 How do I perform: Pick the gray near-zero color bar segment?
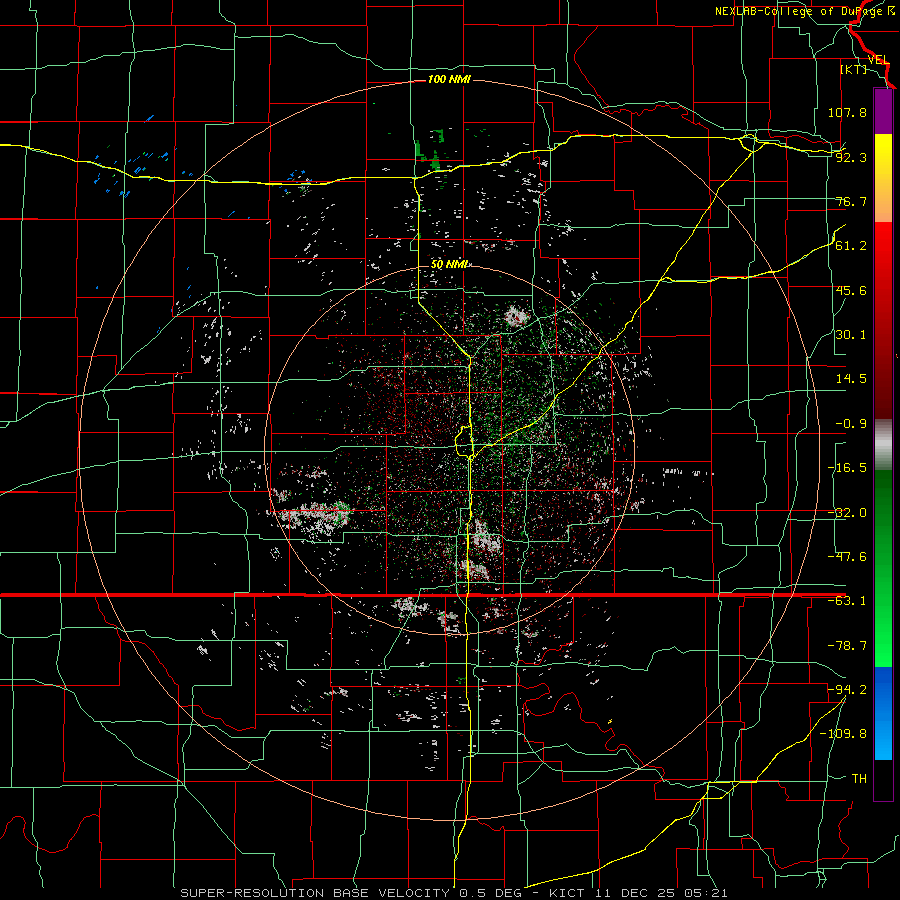(883, 445)
